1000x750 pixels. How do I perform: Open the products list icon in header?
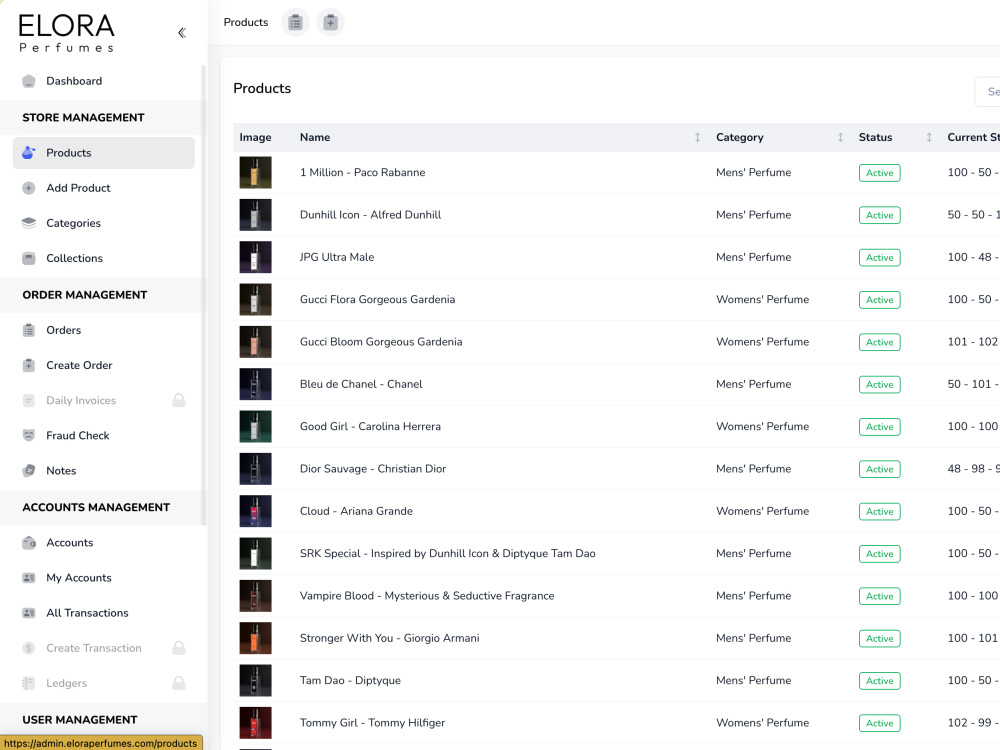pos(295,22)
